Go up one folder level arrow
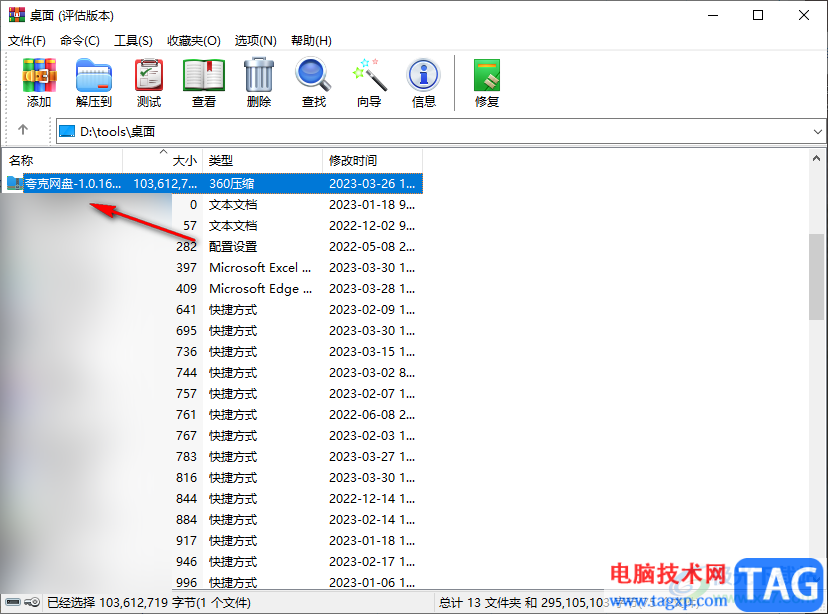The width and height of the screenshot is (828, 614). (x=23, y=130)
